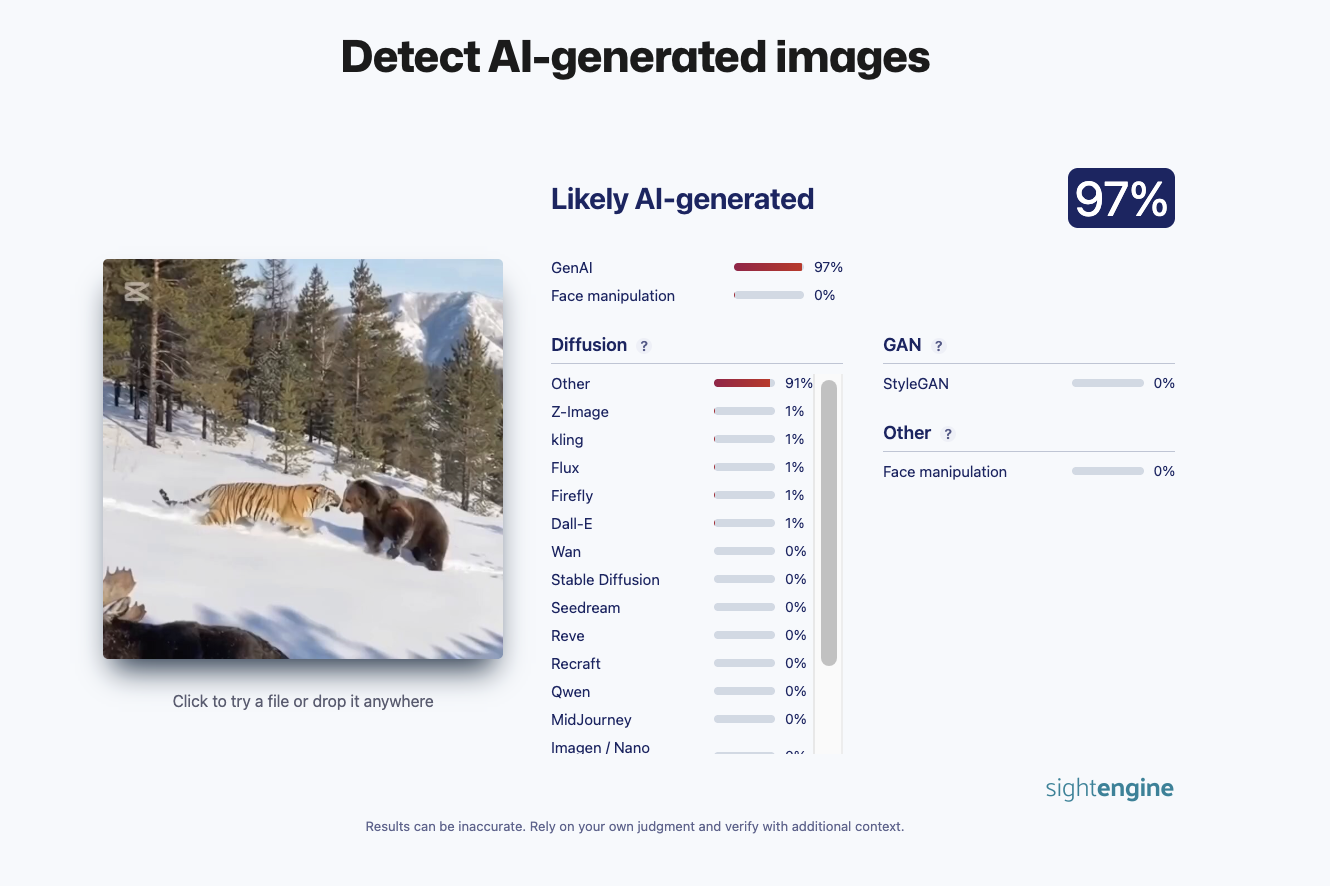Click the Firefly model label
1330x886 pixels.
click(x=572, y=496)
